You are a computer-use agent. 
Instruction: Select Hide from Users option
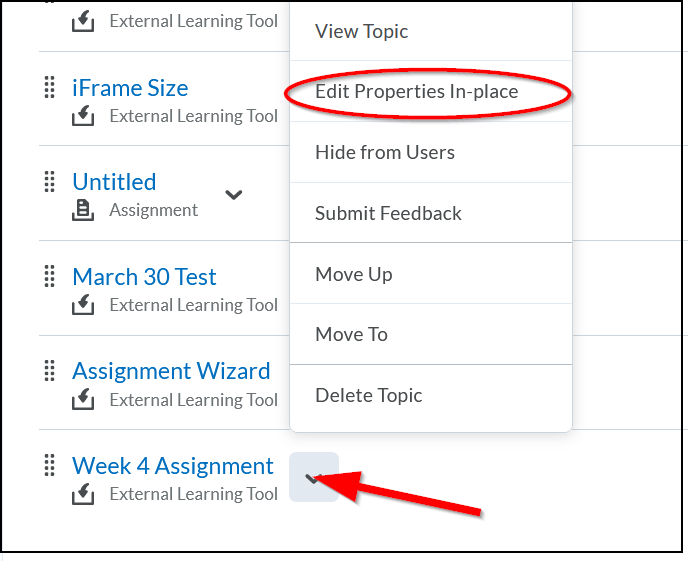(385, 152)
